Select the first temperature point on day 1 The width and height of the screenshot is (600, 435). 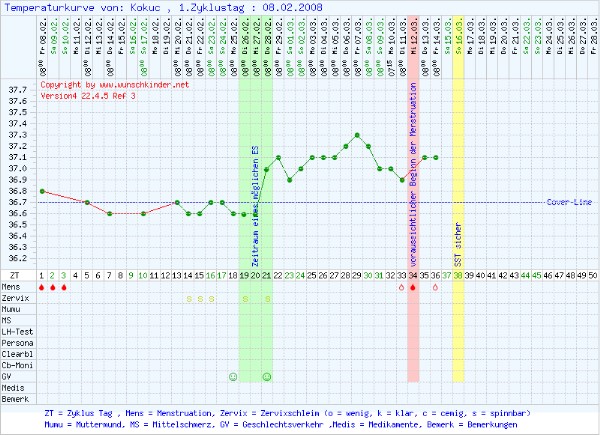[x=41, y=191]
